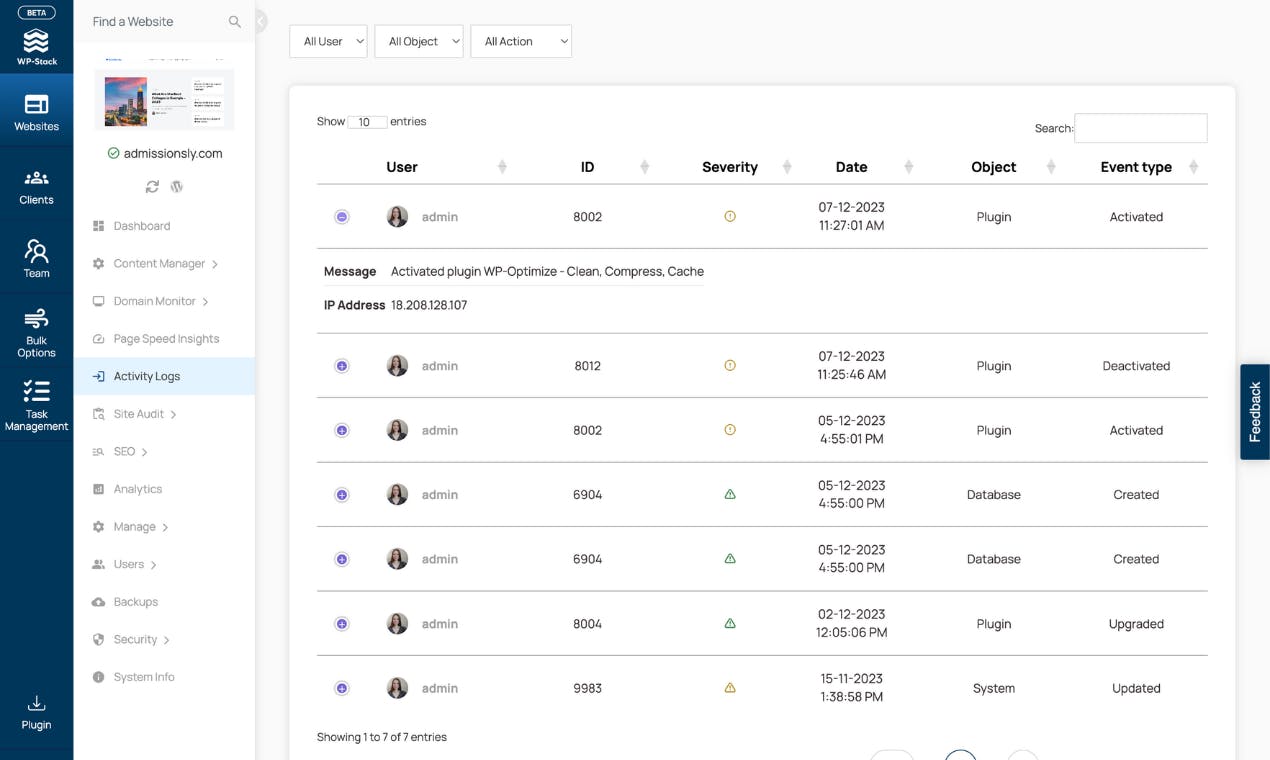This screenshot has height=760, width=1270.
Task: Click the severity icon for Deactivated plugin row
Action: [x=730, y=366]
